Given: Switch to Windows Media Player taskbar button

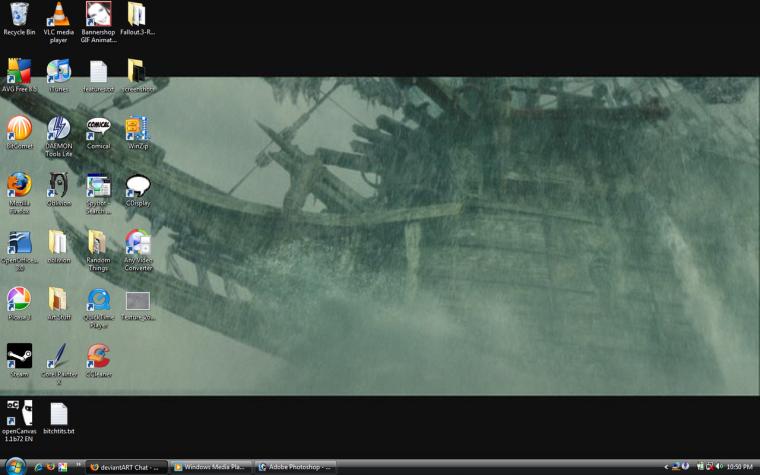Looking at the screenshot, I should coord(211,467).
